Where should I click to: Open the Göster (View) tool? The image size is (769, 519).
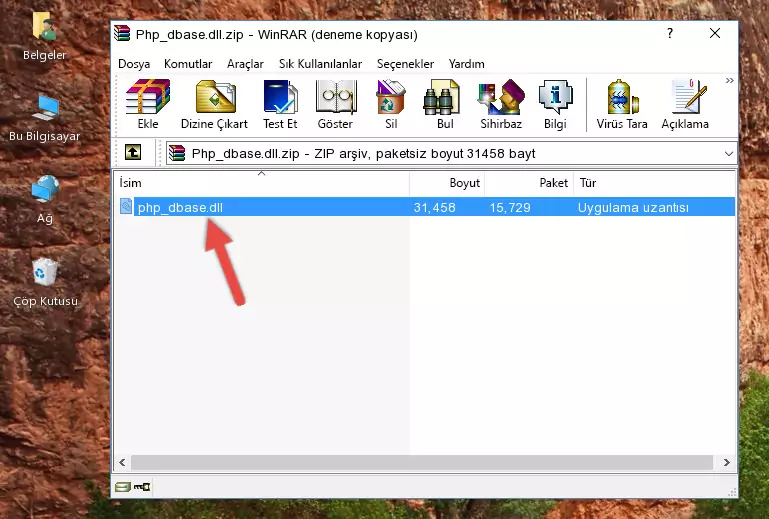335,104
